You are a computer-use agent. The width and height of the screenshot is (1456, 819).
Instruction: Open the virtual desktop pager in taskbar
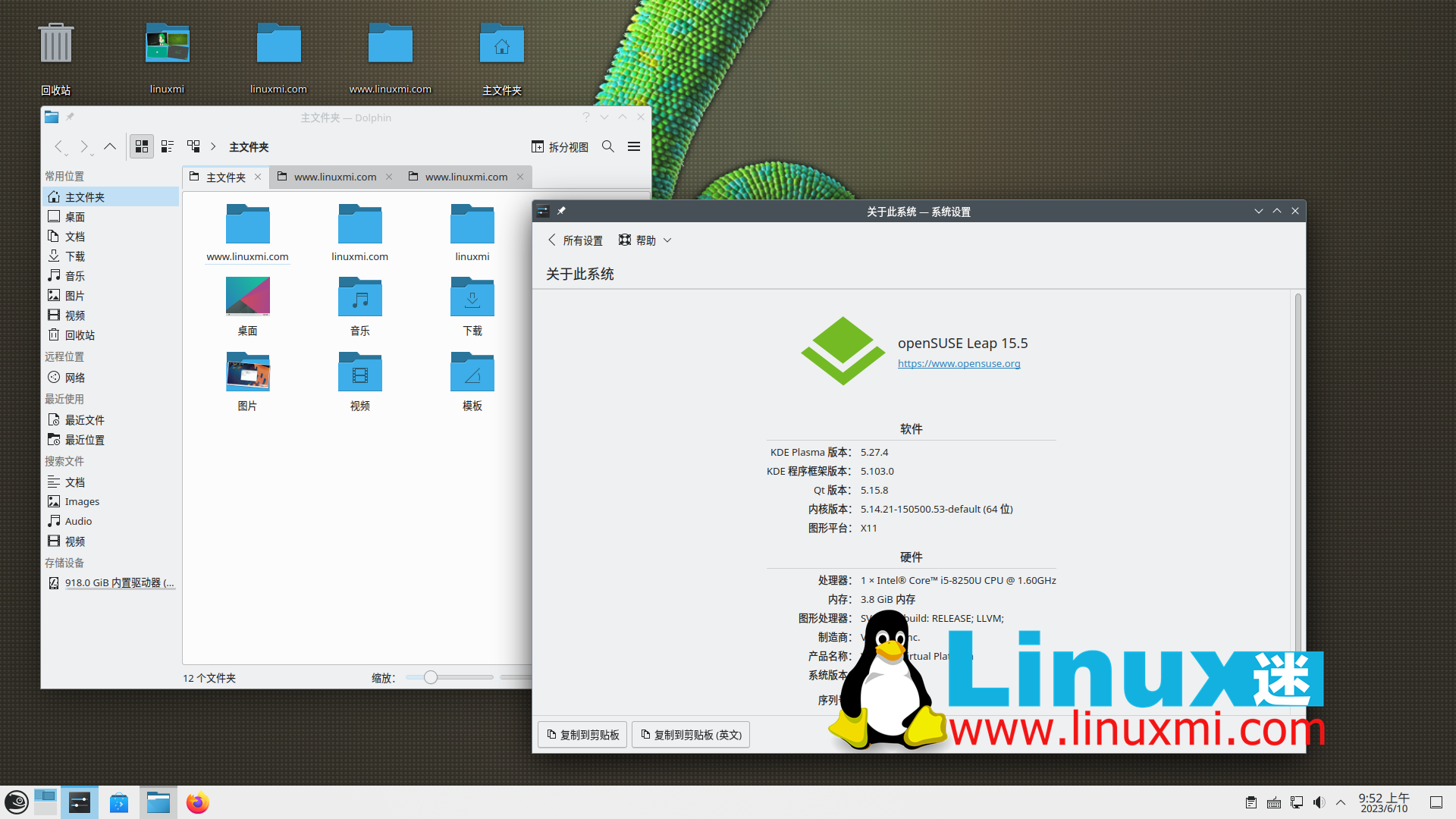click(45, 802)
